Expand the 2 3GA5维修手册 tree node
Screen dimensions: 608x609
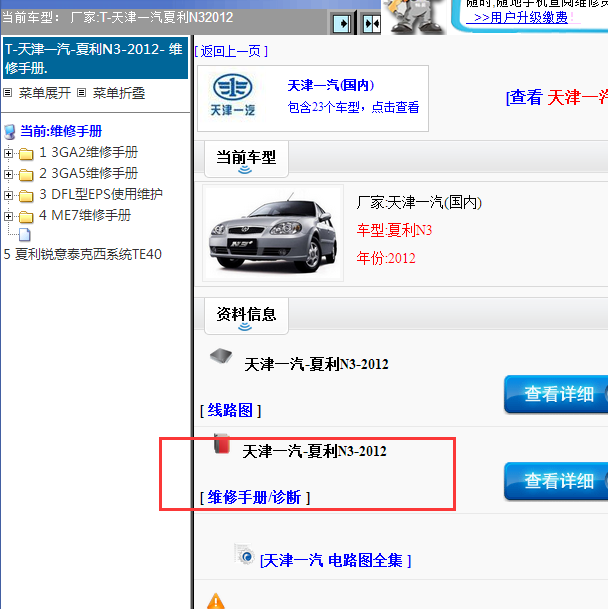[8, 174]
